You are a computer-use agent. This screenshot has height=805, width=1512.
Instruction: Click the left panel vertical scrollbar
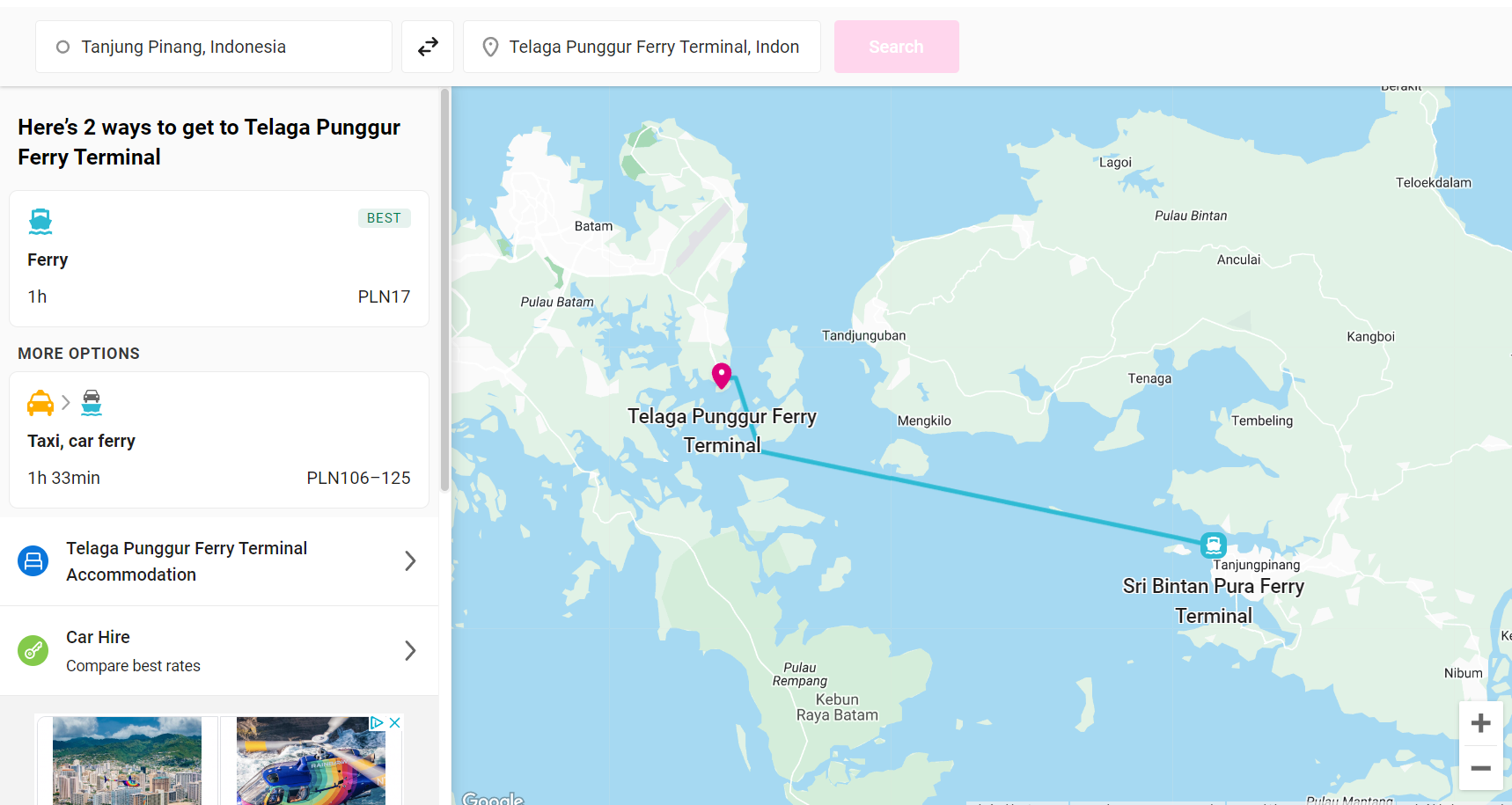(x=445, y=290)
